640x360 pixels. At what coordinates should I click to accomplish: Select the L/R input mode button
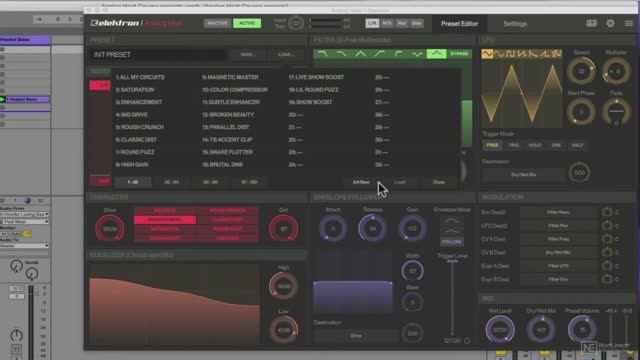[372, 23]
